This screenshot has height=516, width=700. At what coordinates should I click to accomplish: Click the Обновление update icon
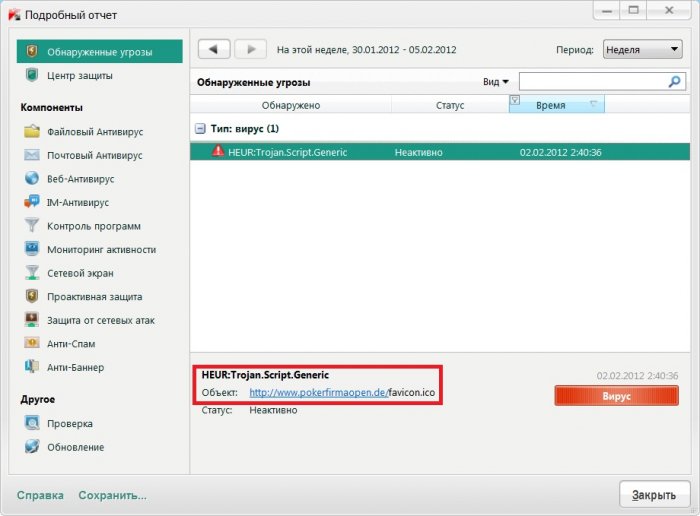tap(32, 446)
